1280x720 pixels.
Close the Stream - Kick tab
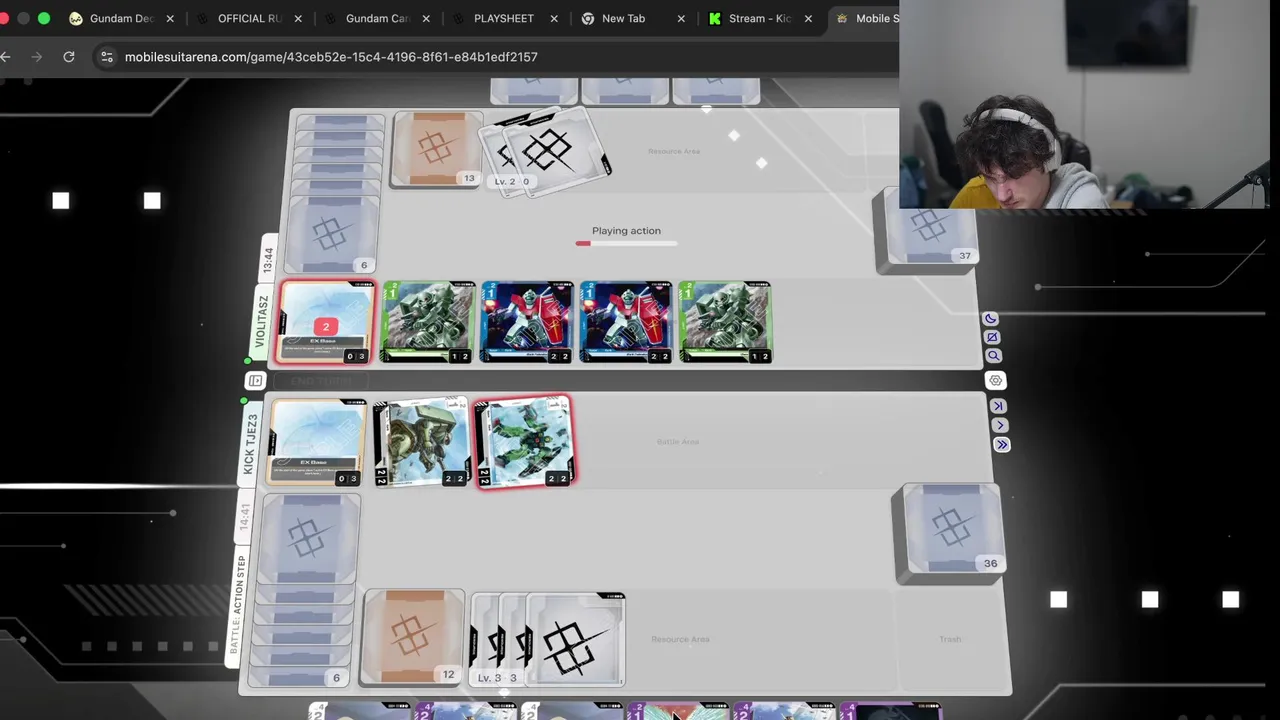click(x=808, y=18)
